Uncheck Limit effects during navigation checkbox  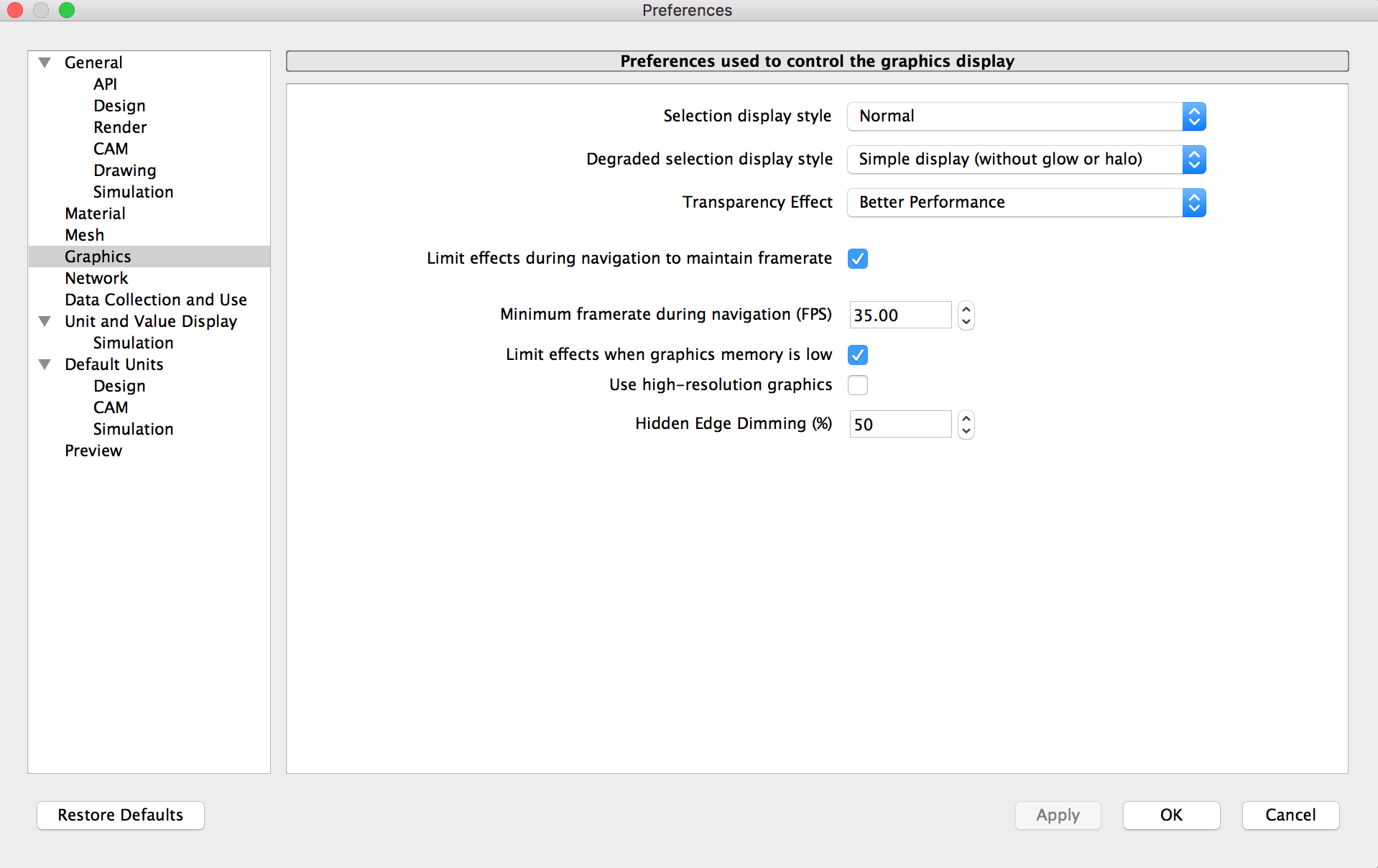click(x=858, y=259)
